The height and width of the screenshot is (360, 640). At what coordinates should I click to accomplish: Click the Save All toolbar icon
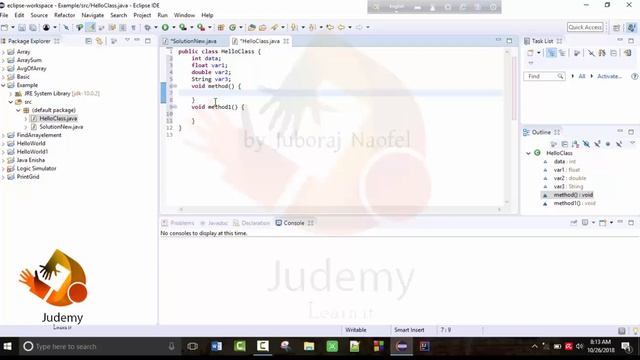point(33,27)
